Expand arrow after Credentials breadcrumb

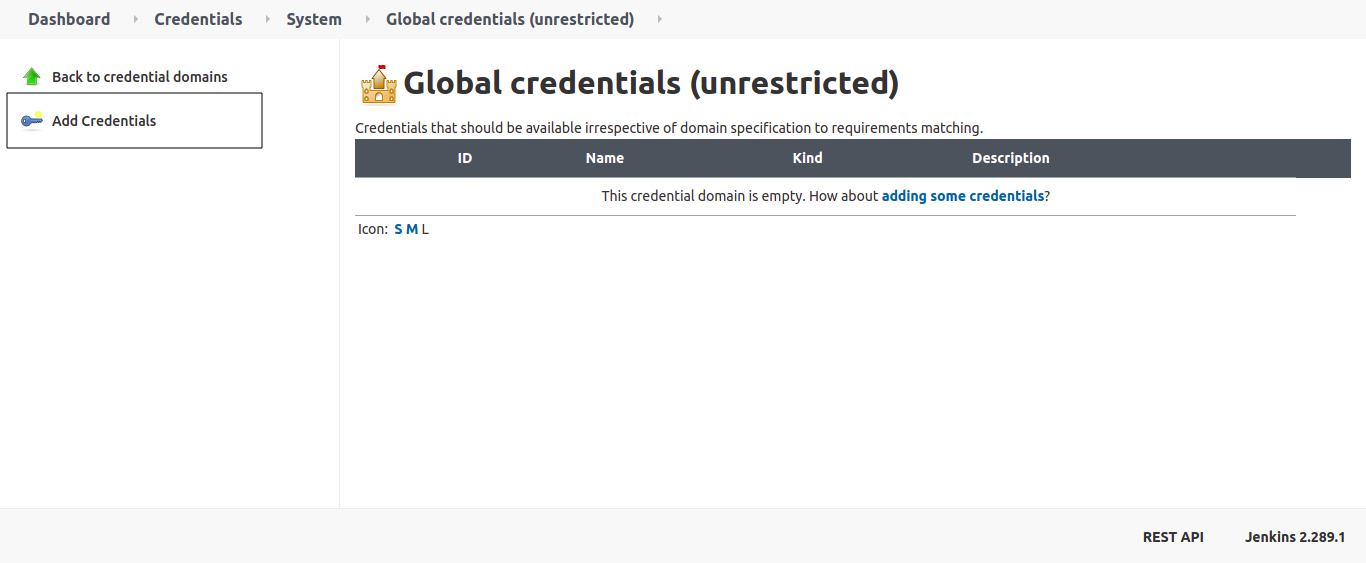pyautogui.click(x=268, y=19)
